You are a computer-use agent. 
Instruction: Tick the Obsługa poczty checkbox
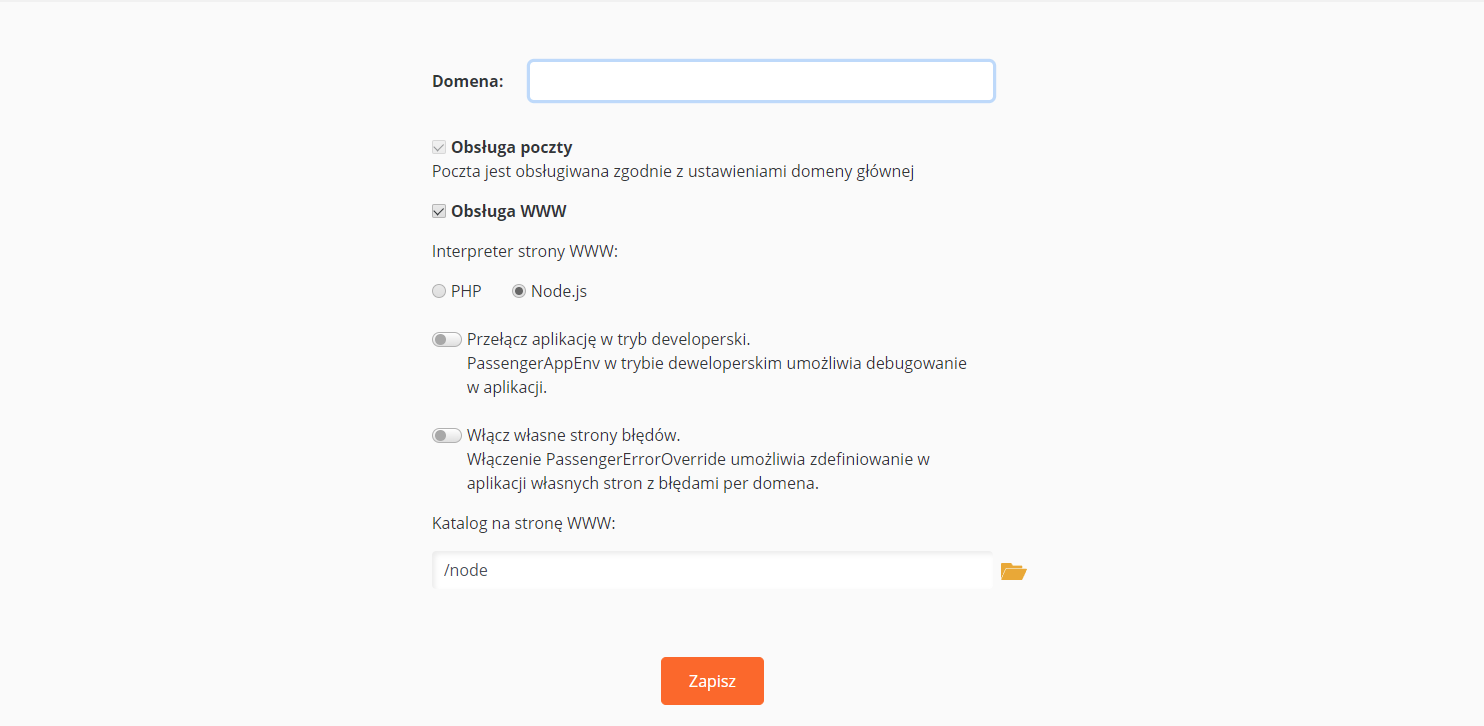click(x=438, y=148)
